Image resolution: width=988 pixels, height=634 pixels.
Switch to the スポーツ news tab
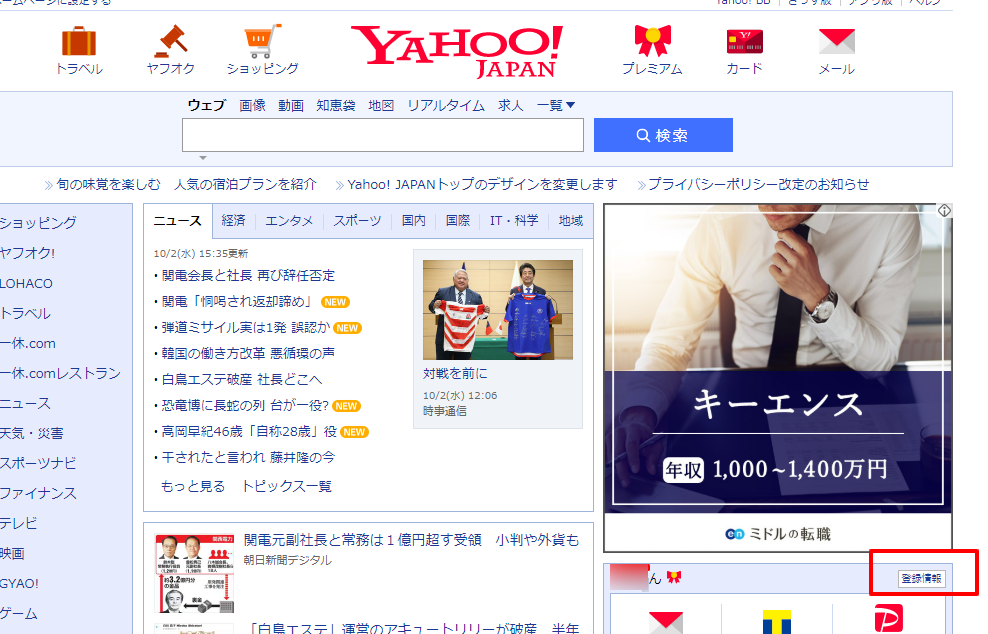point(357,221)
